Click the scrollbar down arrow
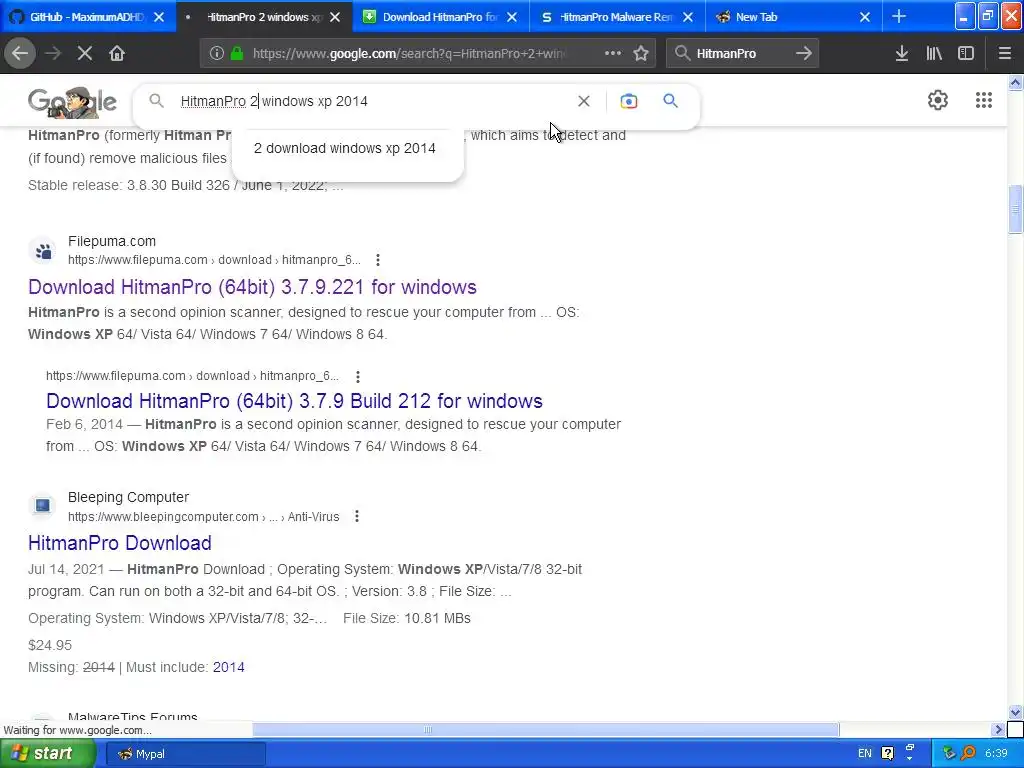 [x=1015, y=712]
